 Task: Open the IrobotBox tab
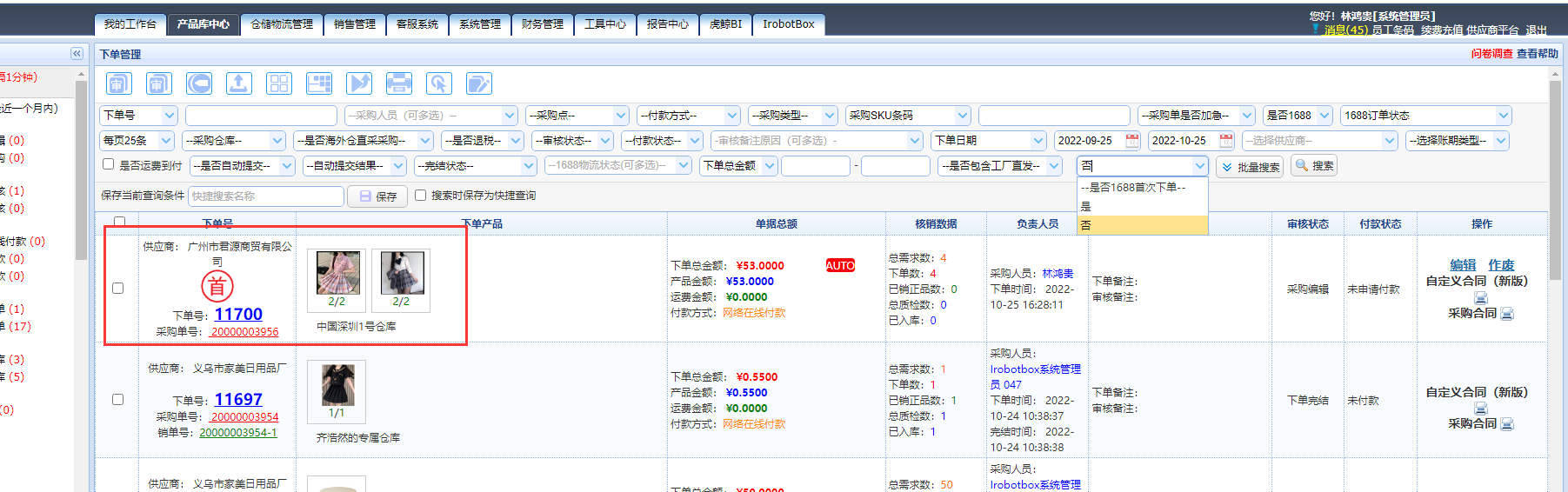point(789,24)
